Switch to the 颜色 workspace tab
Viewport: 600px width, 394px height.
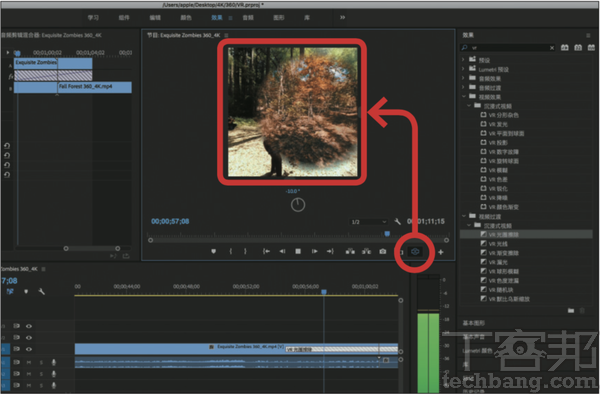coord(186,18)
